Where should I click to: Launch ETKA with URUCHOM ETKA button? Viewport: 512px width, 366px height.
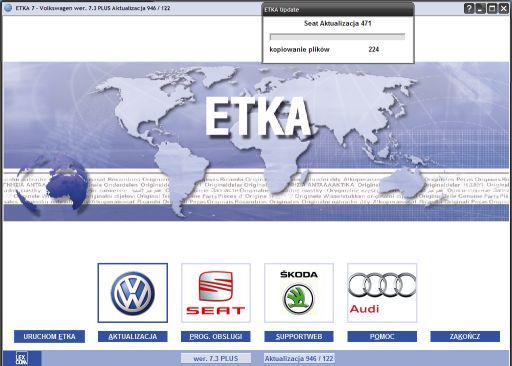[49, 336]
